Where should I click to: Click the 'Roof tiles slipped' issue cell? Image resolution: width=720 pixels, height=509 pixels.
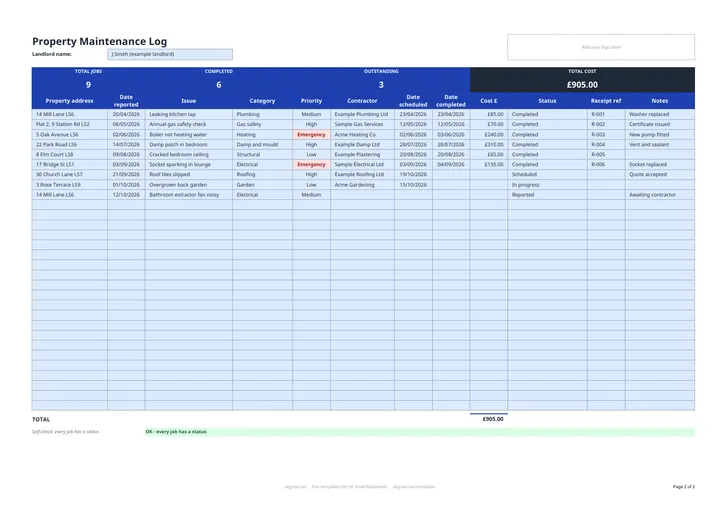pos(189,175)
